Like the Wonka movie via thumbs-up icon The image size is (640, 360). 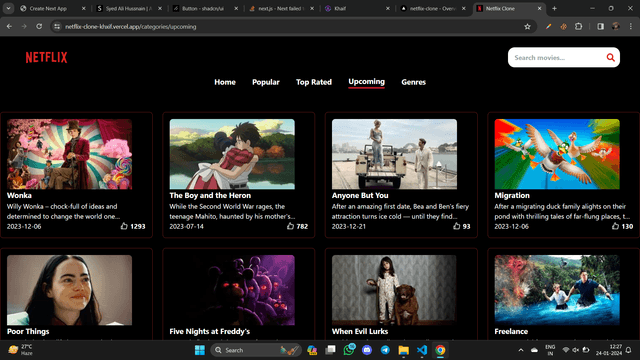[124, 226]
